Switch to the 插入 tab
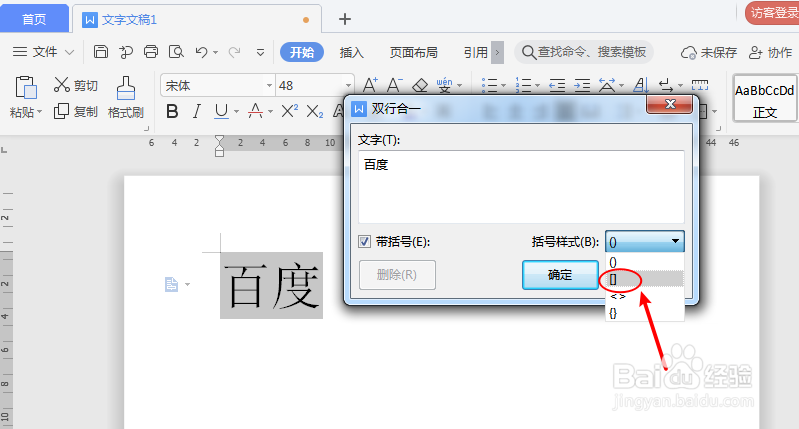799x429 pixels. (352, 52)
